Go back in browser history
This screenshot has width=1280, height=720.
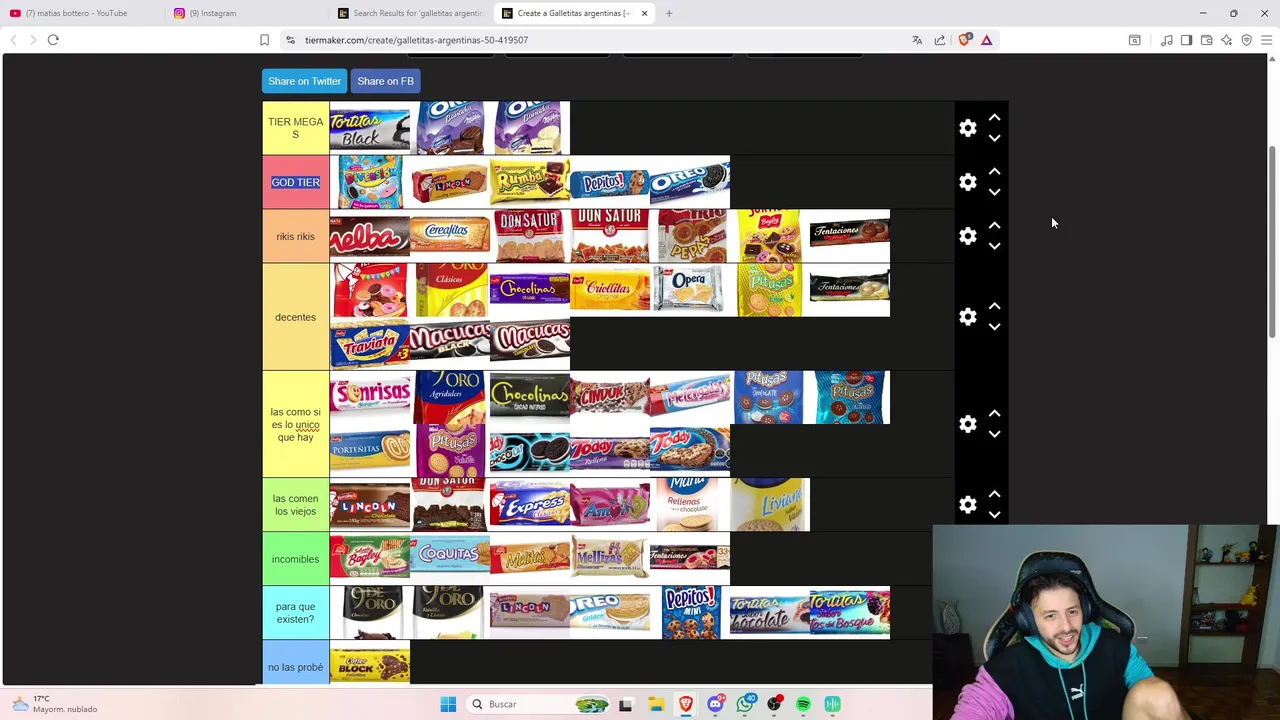(x=13, y=40)
